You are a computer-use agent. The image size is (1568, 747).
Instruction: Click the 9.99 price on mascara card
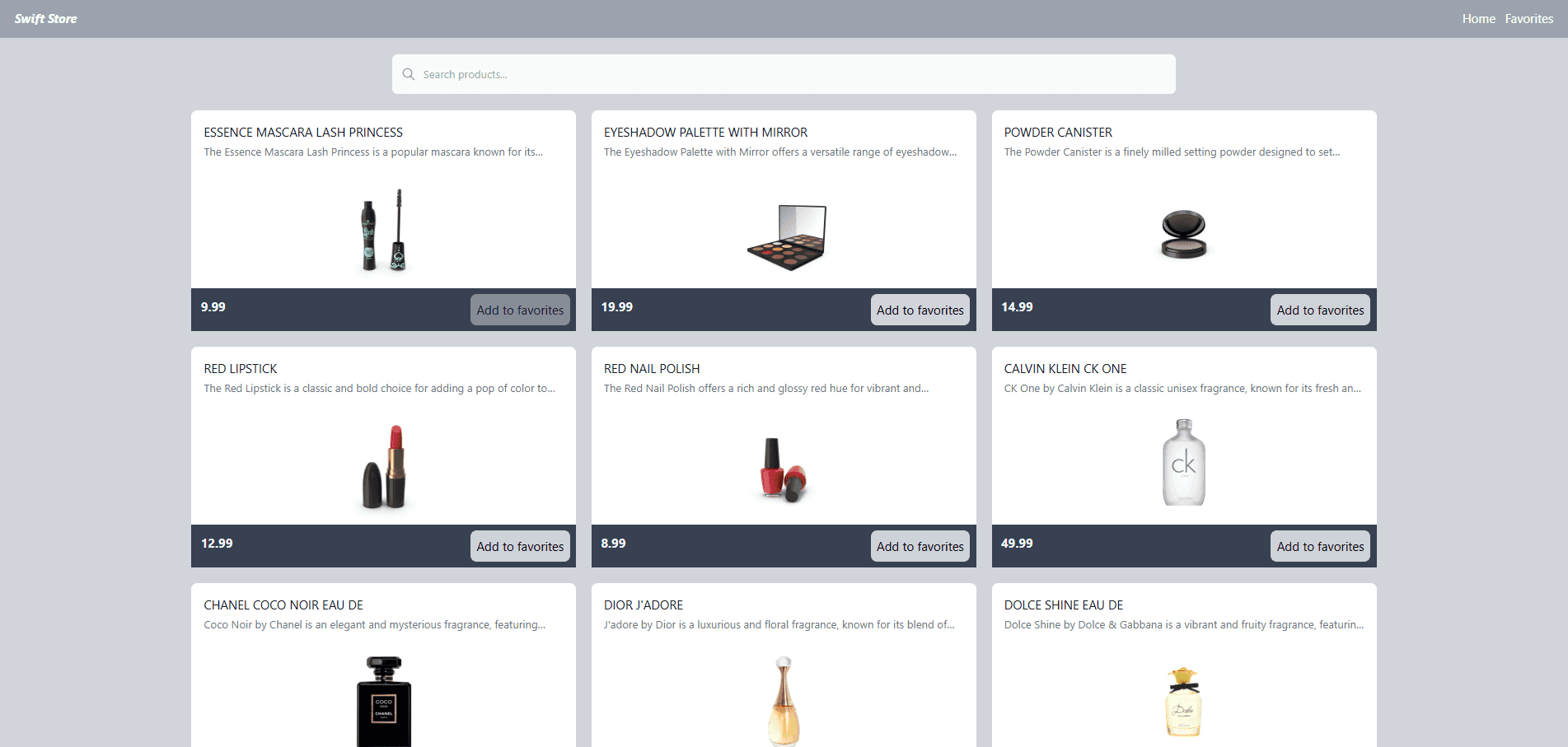[x=213, y=306]
